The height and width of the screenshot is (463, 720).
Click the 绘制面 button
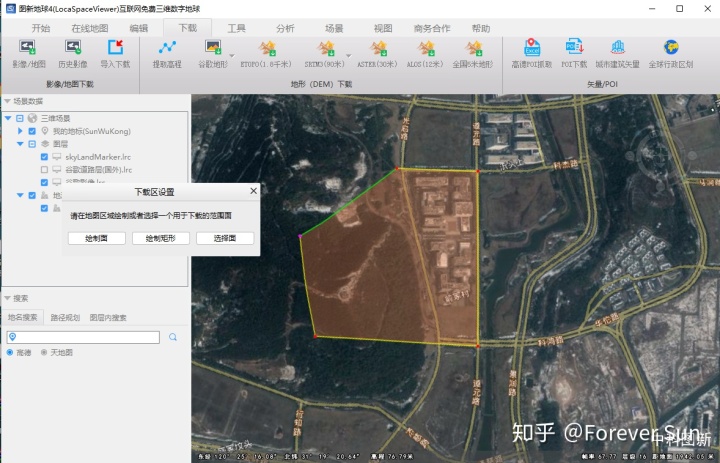(x=96, y=238)
